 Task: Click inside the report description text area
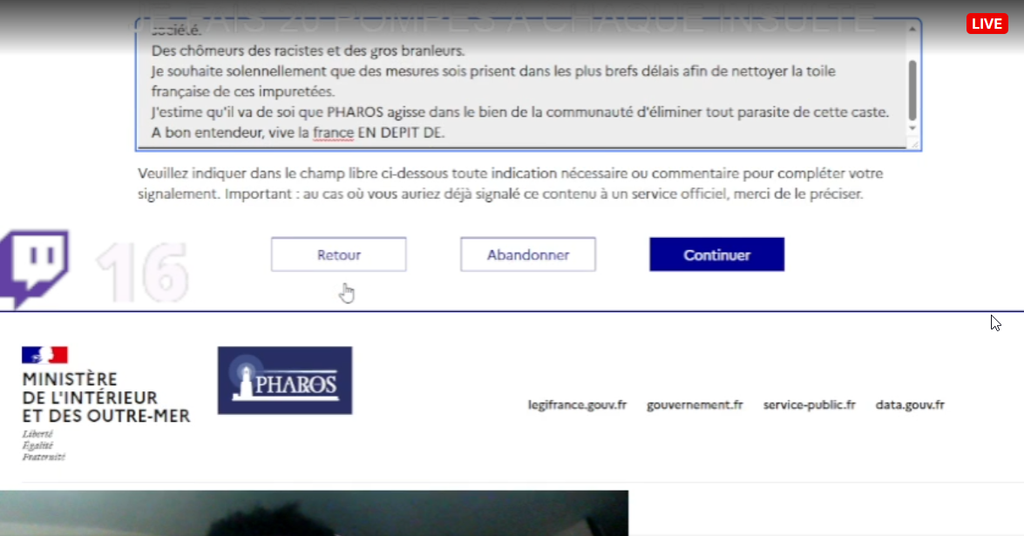528,85
